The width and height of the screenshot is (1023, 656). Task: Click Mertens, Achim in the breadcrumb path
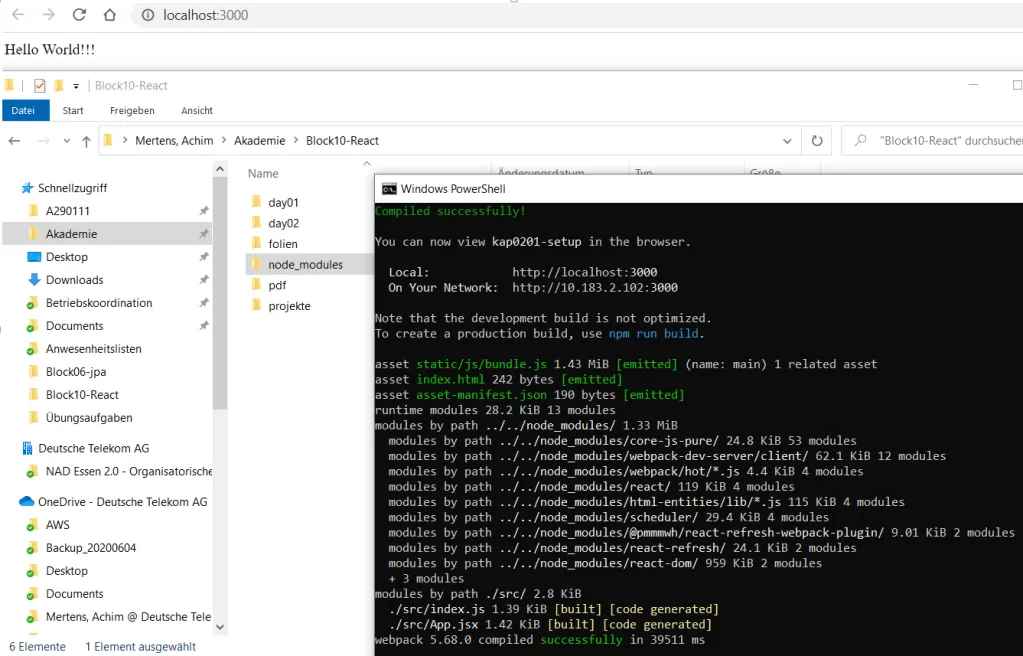tap(174, 141)
